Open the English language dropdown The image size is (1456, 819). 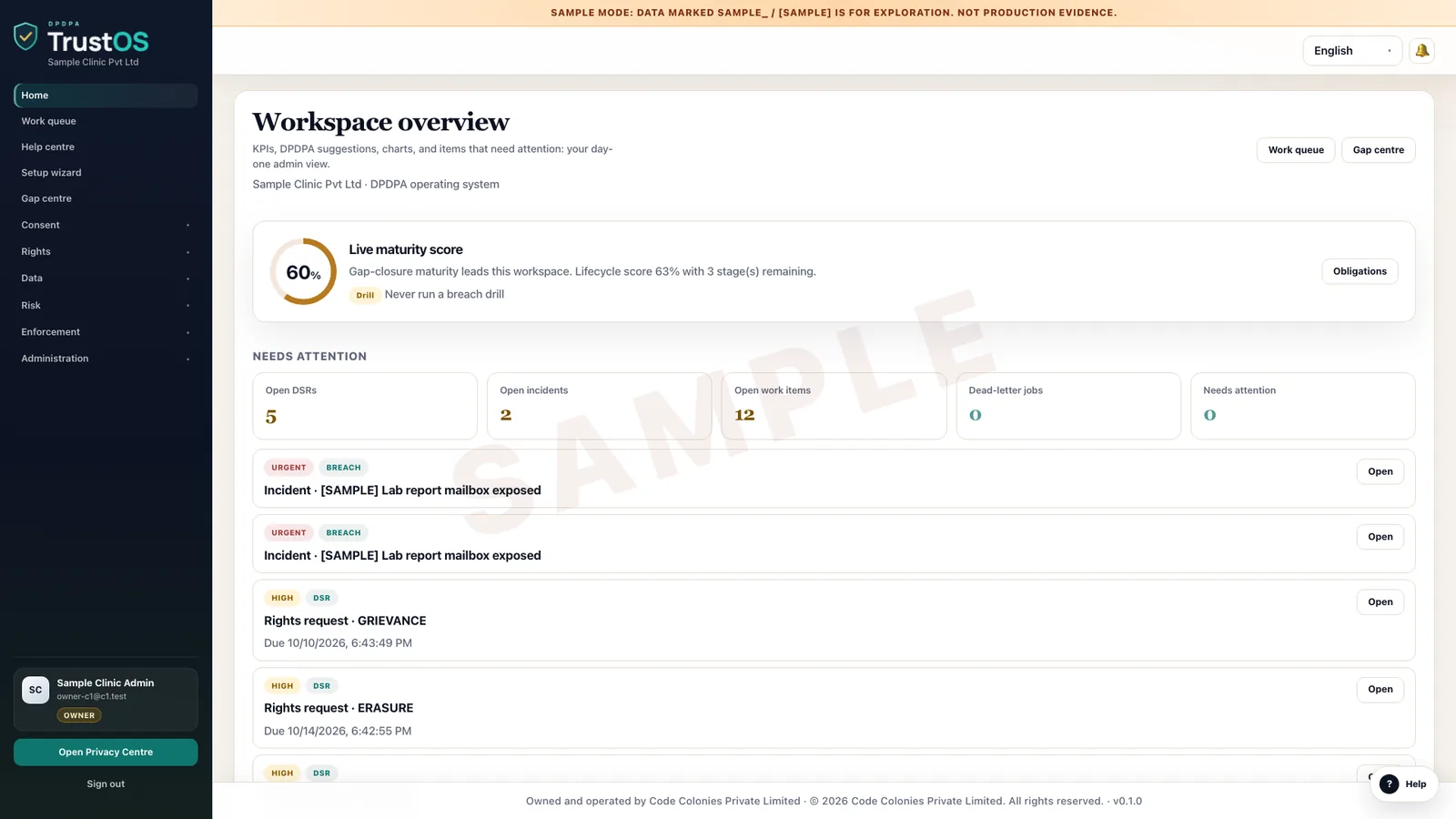click(x=1351, y=51)
